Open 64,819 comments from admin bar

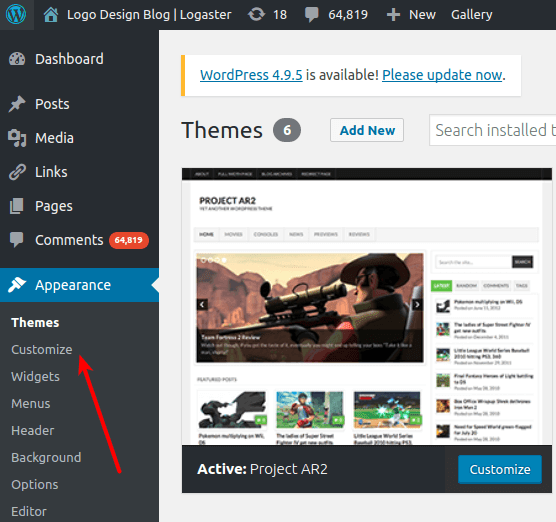(x=348, y=15)
